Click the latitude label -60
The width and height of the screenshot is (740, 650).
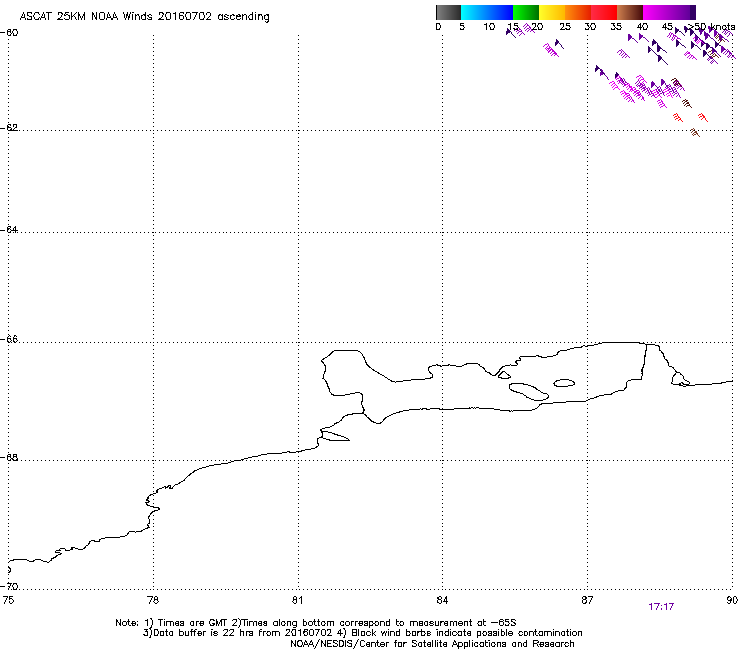tap(10, 33)
